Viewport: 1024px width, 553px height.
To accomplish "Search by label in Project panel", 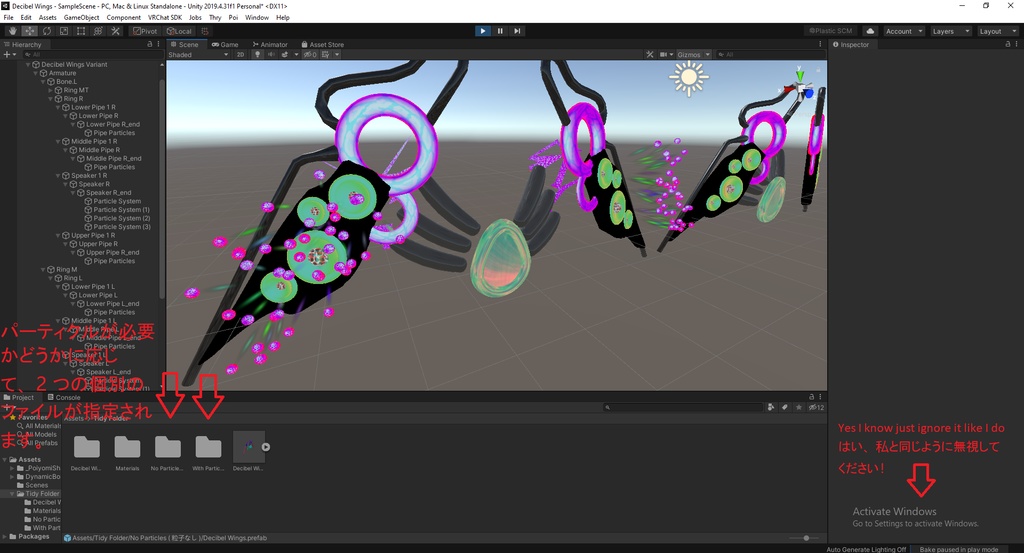I will (785, 407).
